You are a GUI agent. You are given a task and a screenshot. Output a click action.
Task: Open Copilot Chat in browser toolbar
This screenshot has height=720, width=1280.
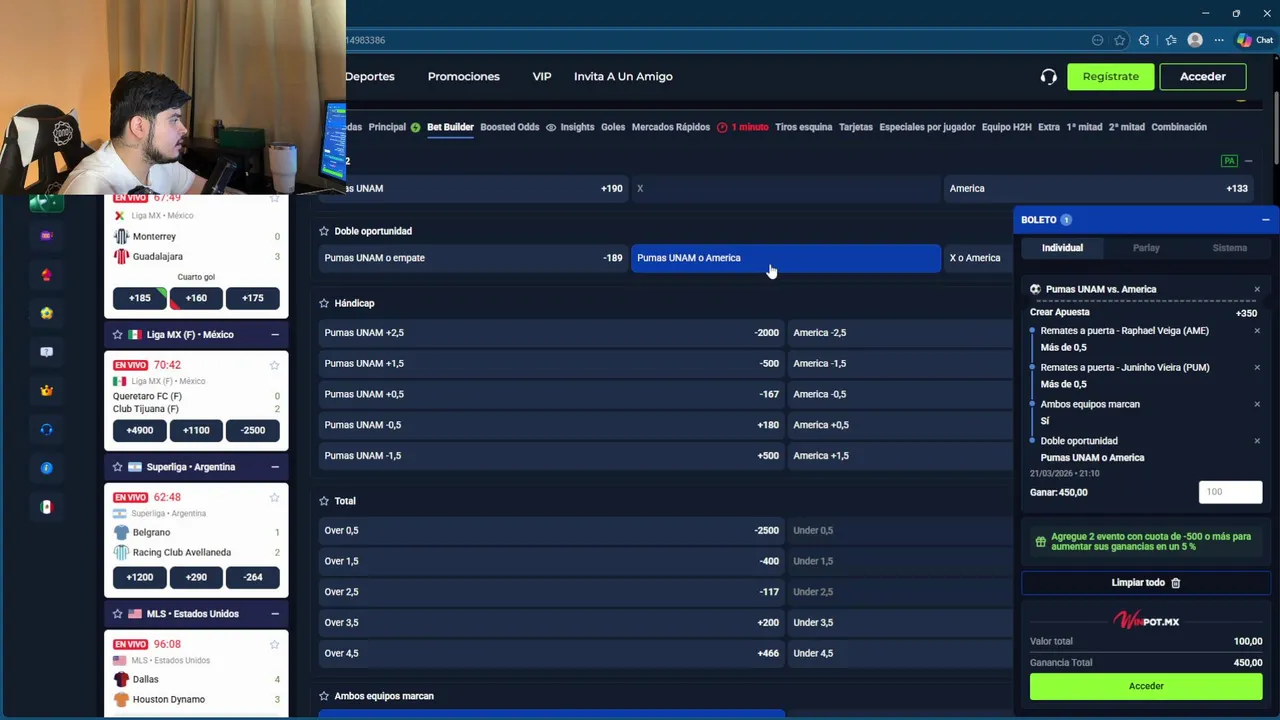tap(1255, 40)
